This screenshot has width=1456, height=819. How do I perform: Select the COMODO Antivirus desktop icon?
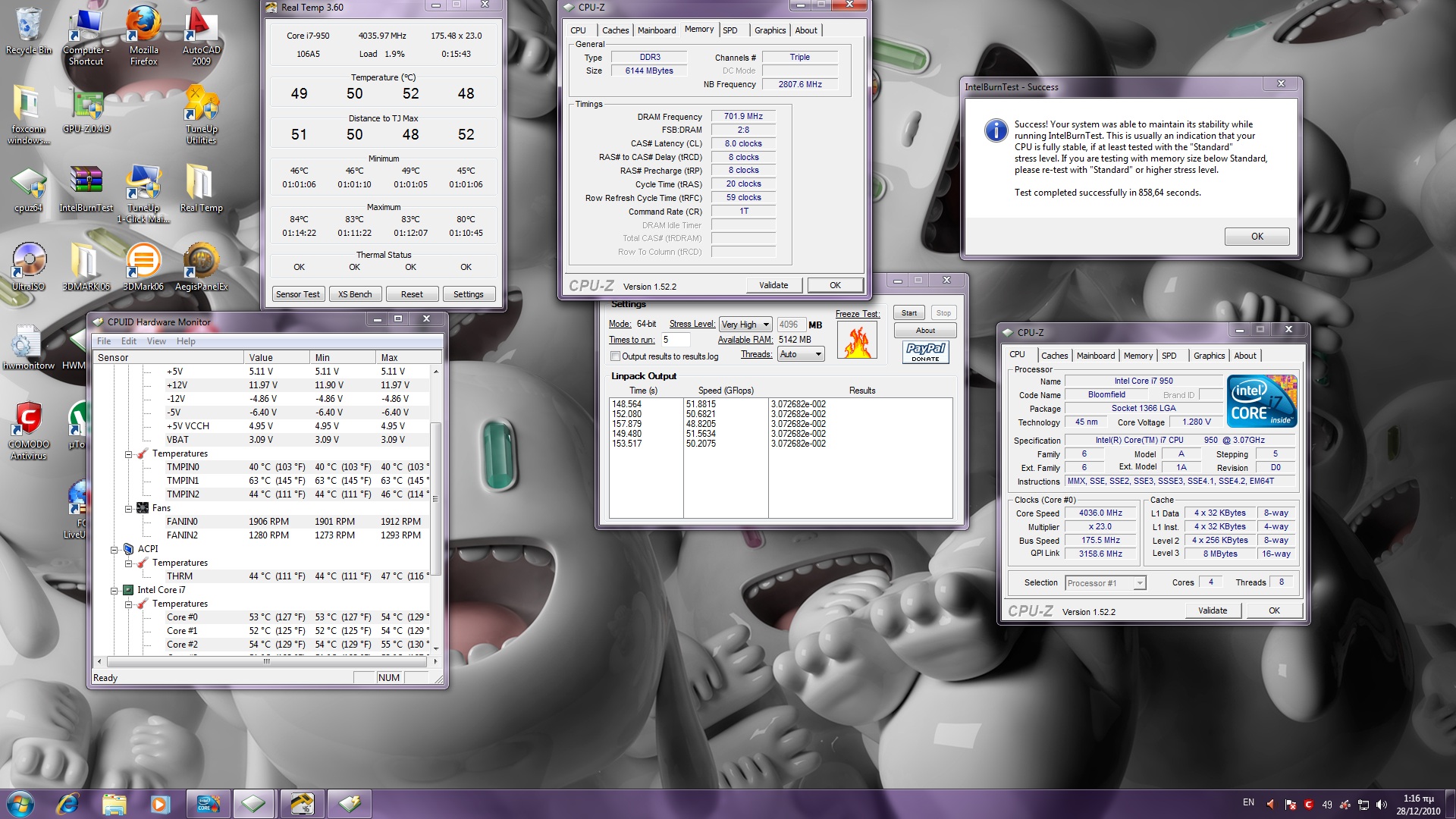[x=28, y=430]
